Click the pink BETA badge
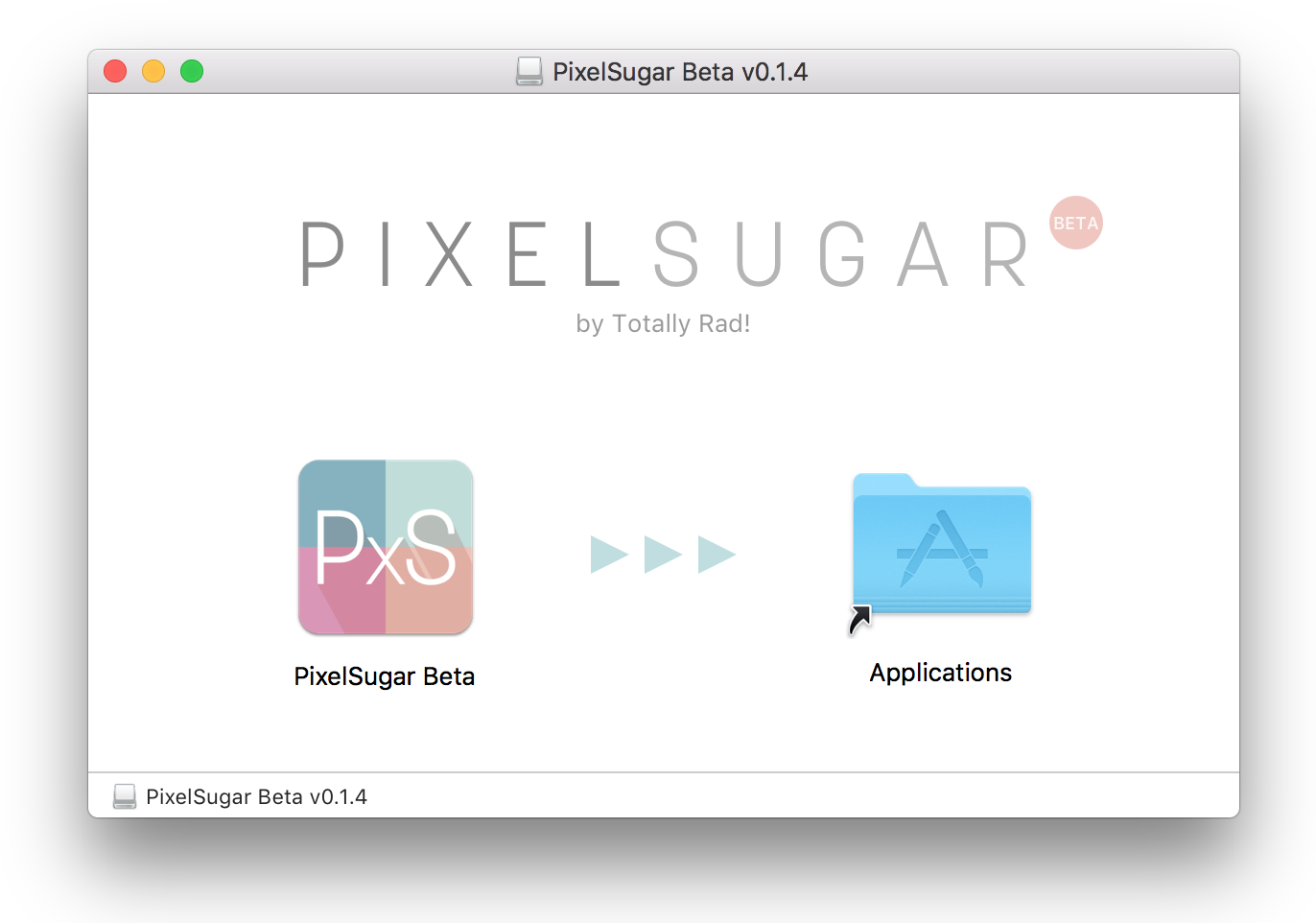This screenshot has height=923, width=1316. (1075, 223)
